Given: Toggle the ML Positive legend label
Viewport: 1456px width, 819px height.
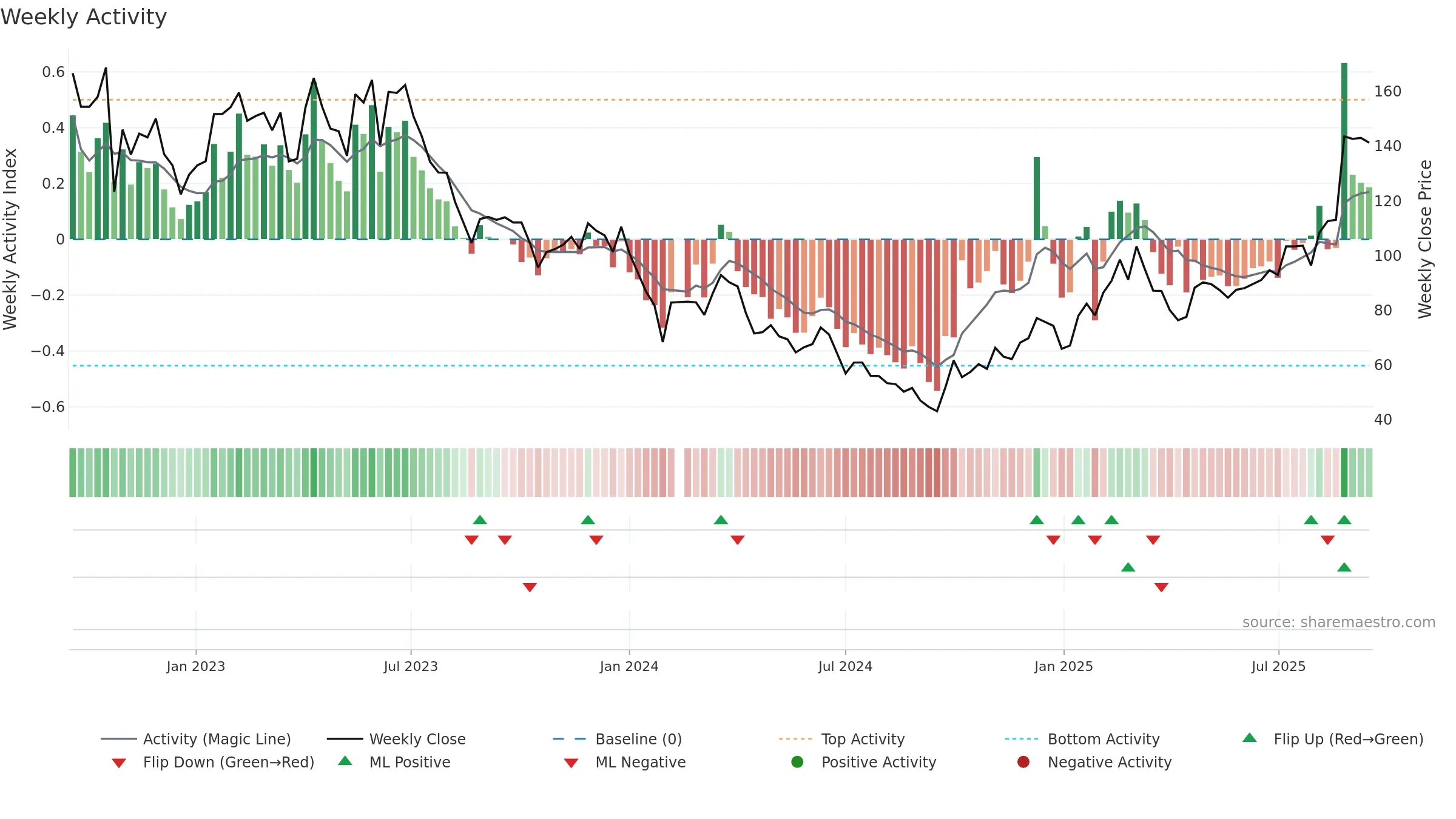Looking at the screenshot, I should pos(410,762).
